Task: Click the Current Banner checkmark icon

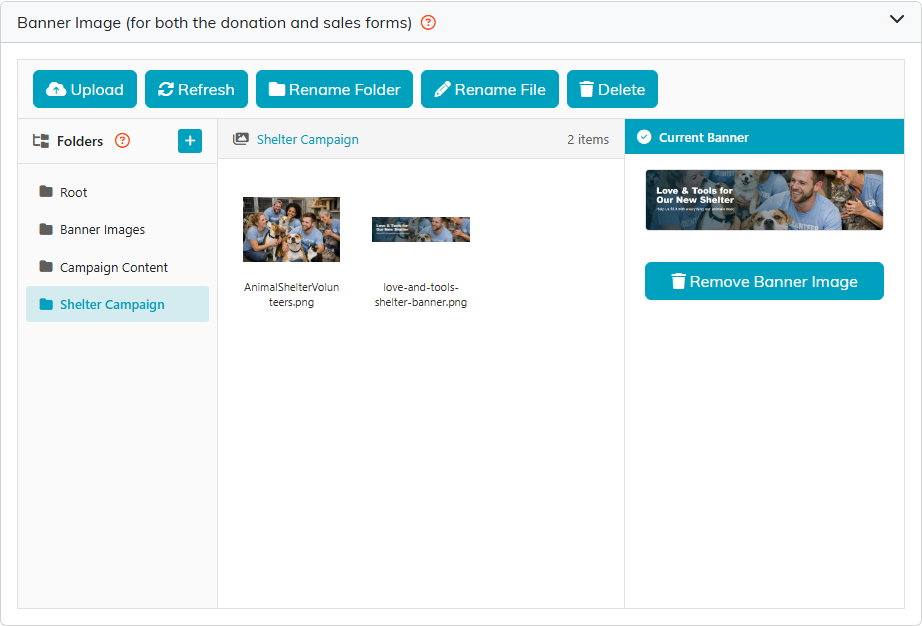Action: point(644,137)
